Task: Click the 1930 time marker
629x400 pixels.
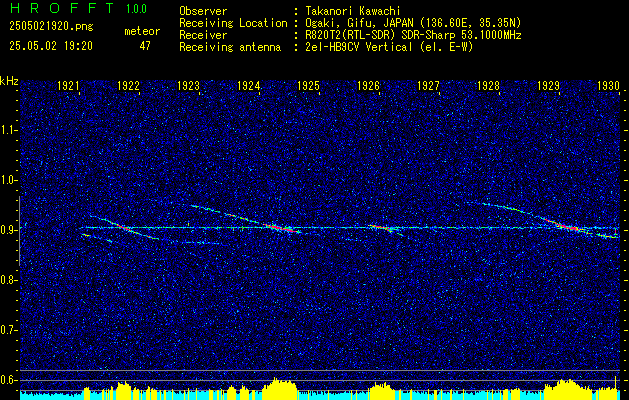Action: click(x=609, y=86)
